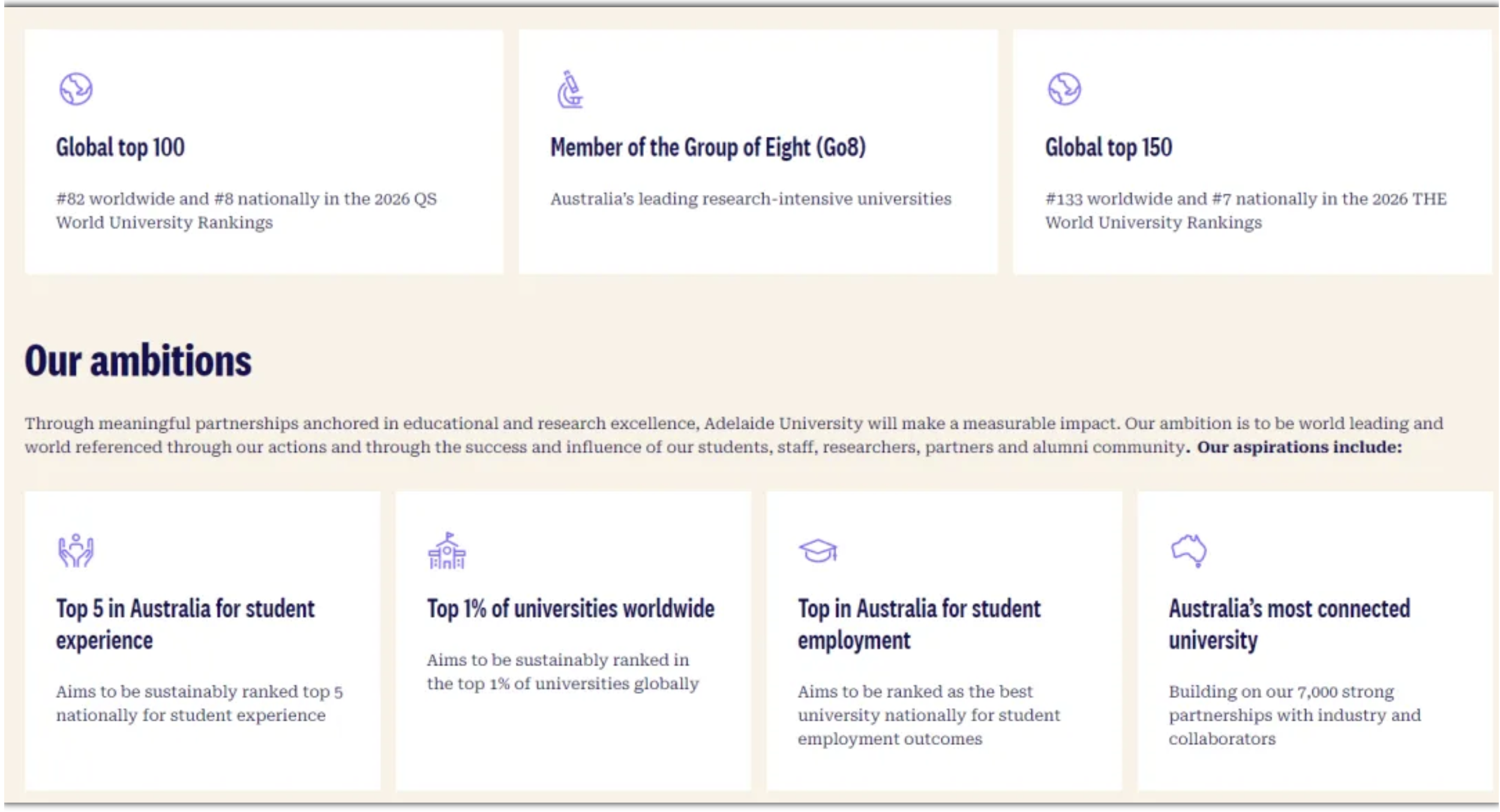The width and height of the screenshot is (1500, 812).
Task: Click Member of the Group of Eight heading
Action: 708,148
